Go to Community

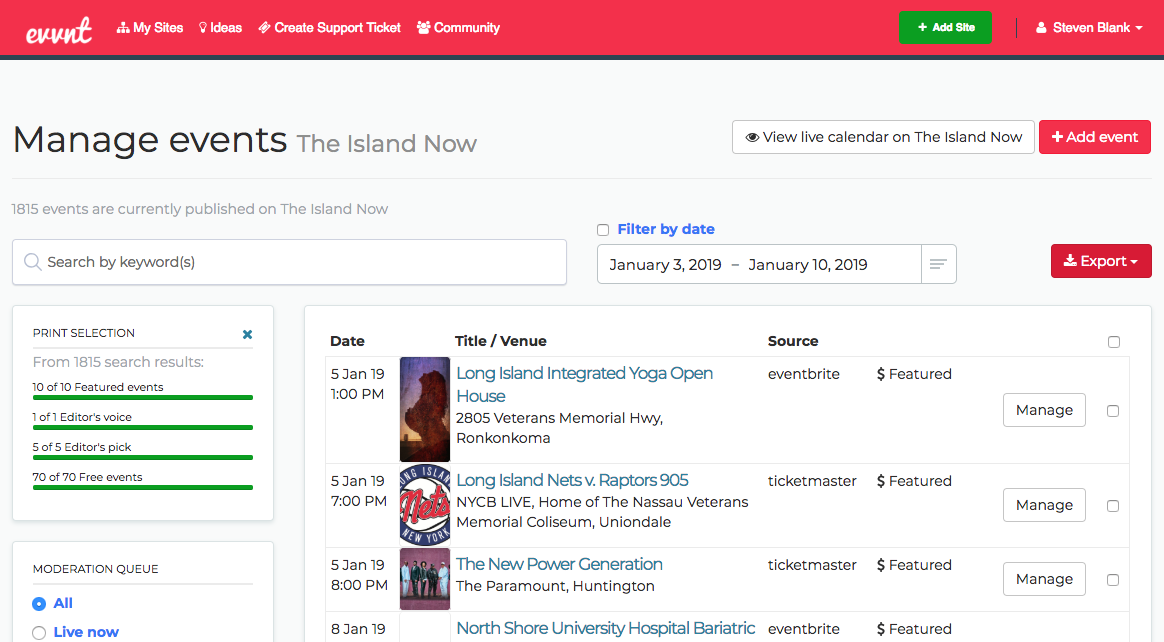tap(458, 28)
